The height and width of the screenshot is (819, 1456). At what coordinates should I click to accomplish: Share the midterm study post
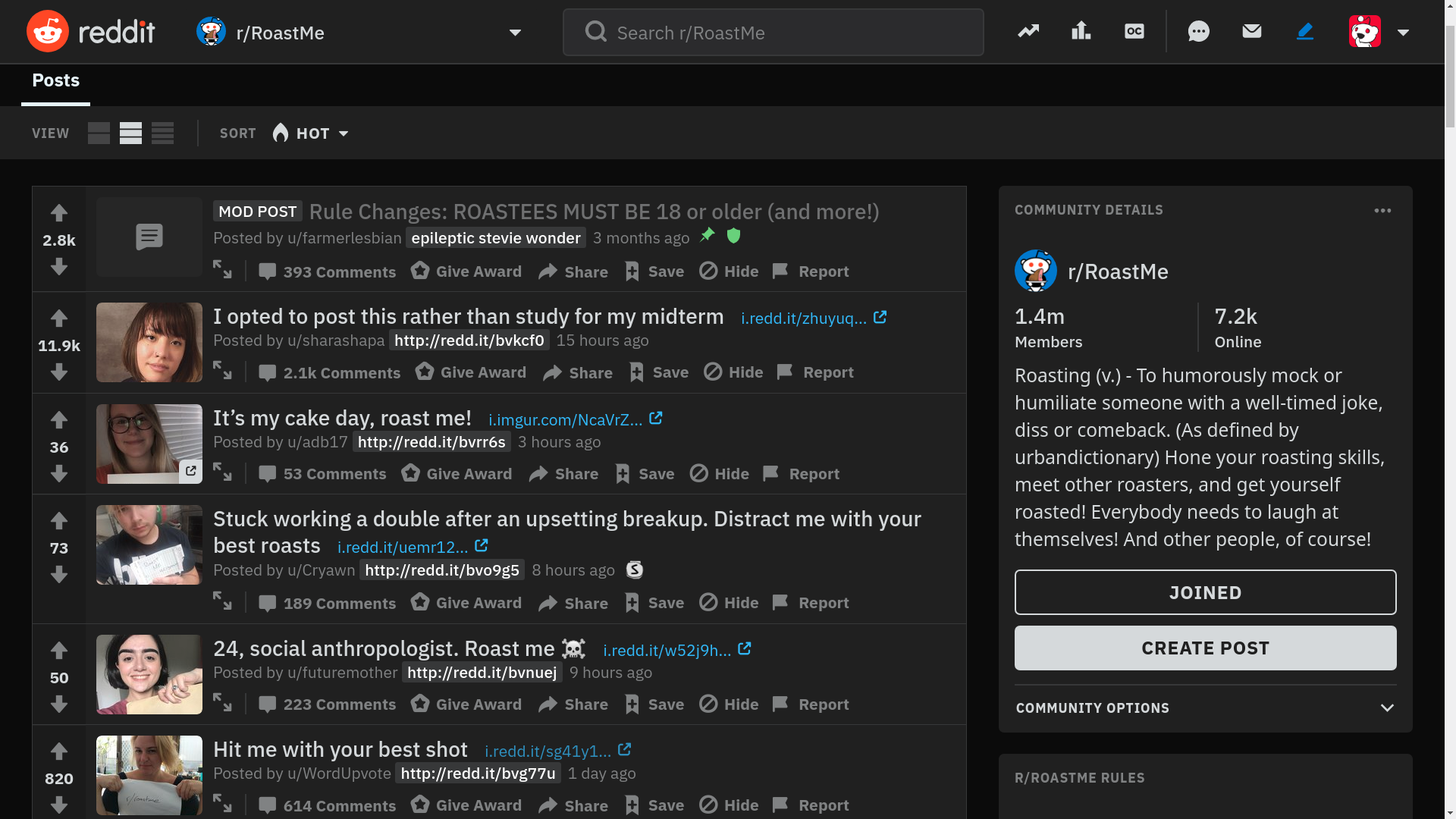578,372
